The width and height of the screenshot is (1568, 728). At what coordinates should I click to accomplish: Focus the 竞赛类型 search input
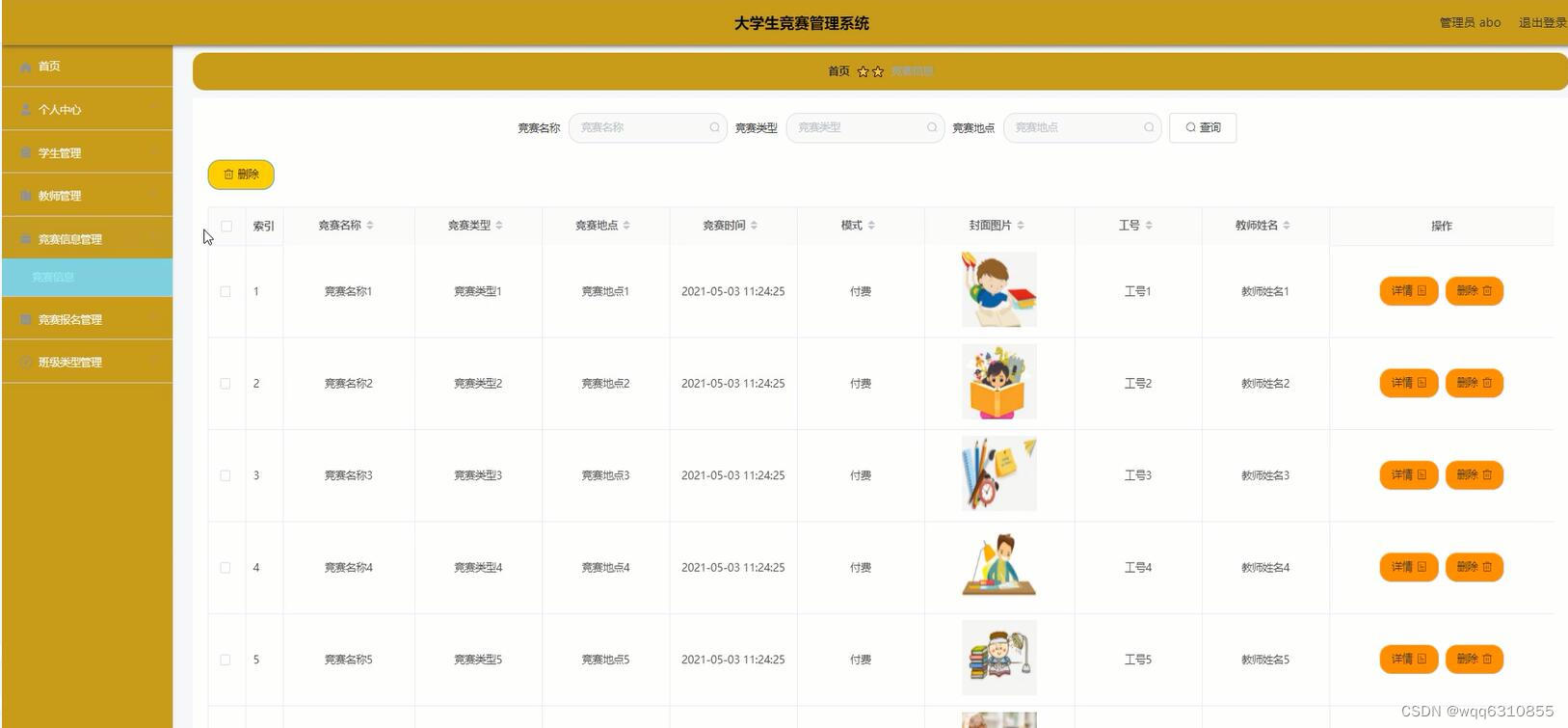click(x=865, y=127)
